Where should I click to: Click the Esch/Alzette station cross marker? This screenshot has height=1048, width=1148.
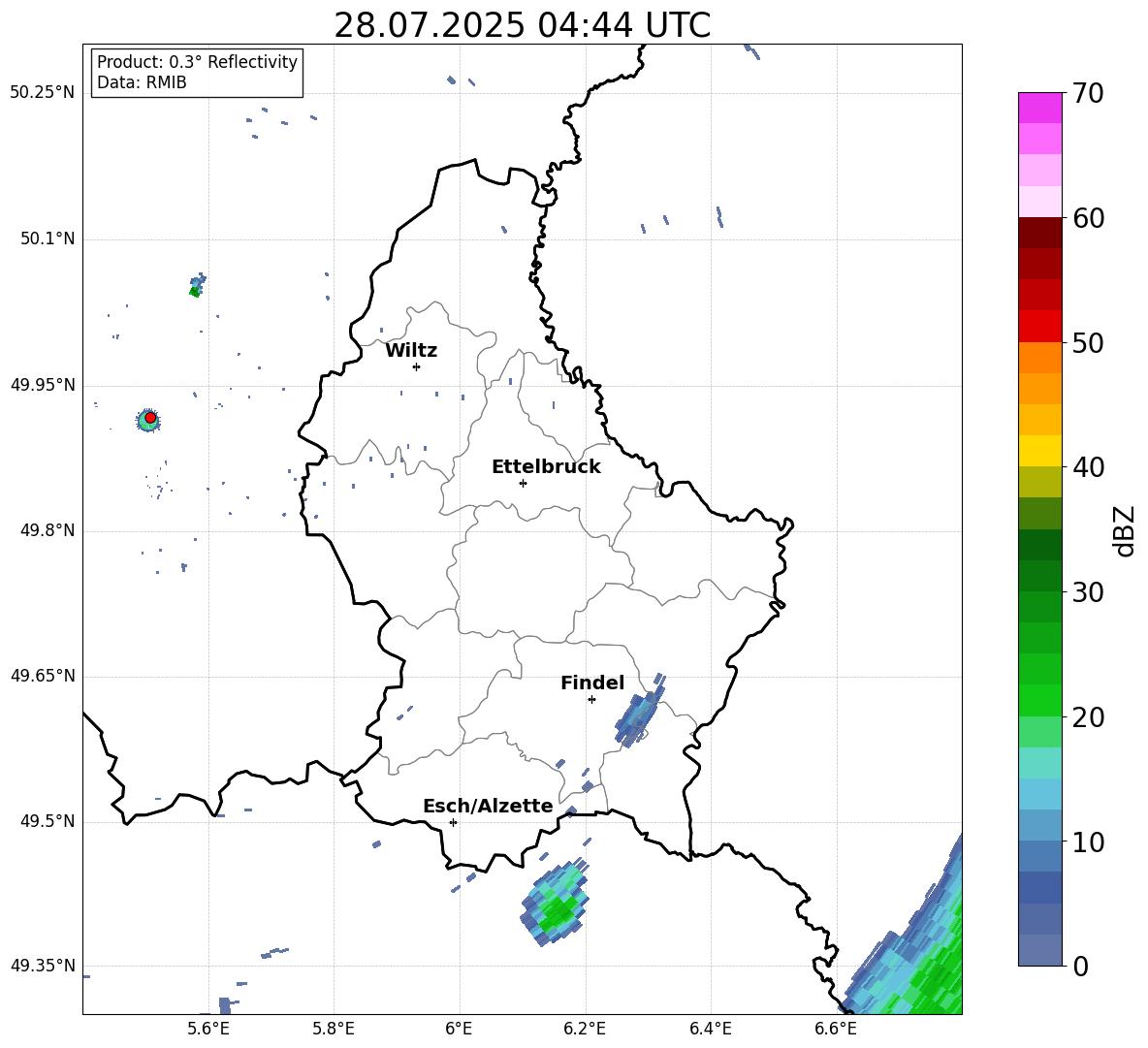(453, 822)
